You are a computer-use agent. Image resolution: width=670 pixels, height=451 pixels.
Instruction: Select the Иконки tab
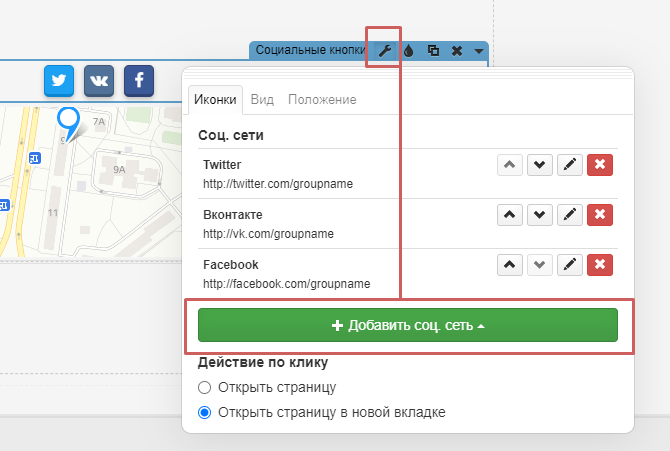point(215,100)
